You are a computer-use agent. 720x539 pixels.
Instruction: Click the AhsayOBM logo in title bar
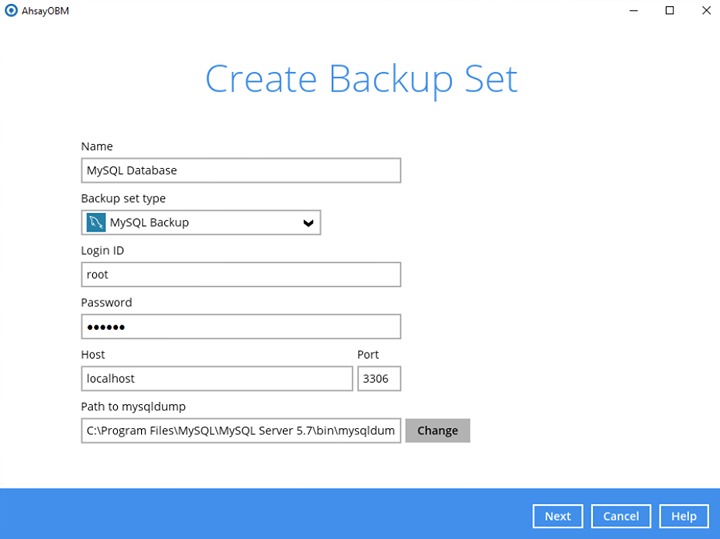pyautogui.click(x=11, y=11)
